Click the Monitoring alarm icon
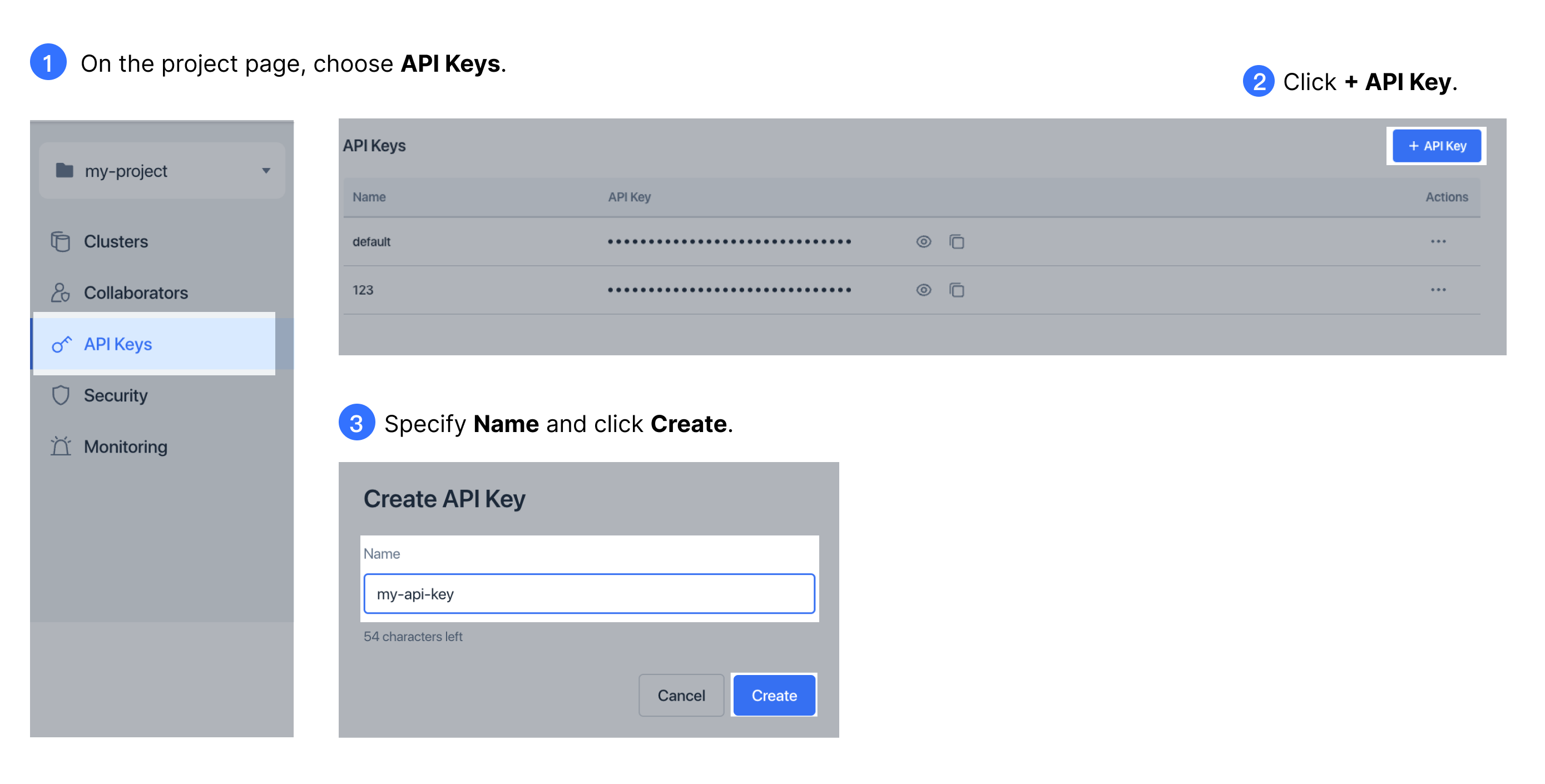Screen dimensions: 1545x784 click(61, 446)
